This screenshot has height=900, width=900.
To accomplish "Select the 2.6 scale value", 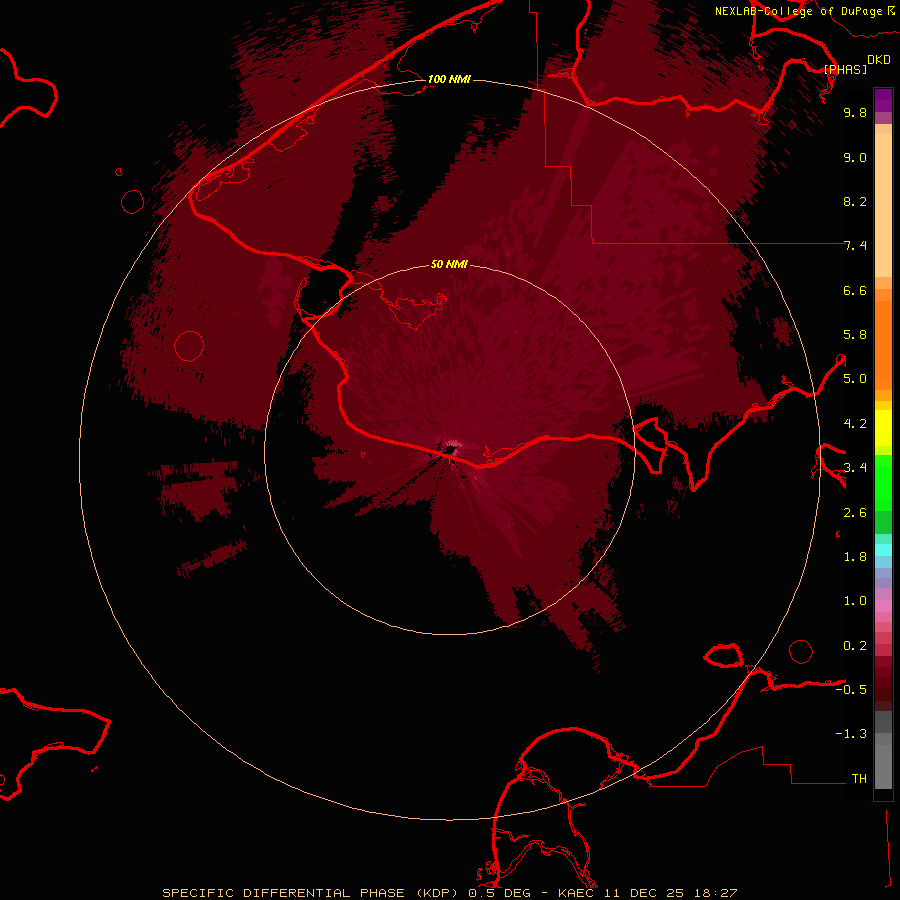I will 855,513.
